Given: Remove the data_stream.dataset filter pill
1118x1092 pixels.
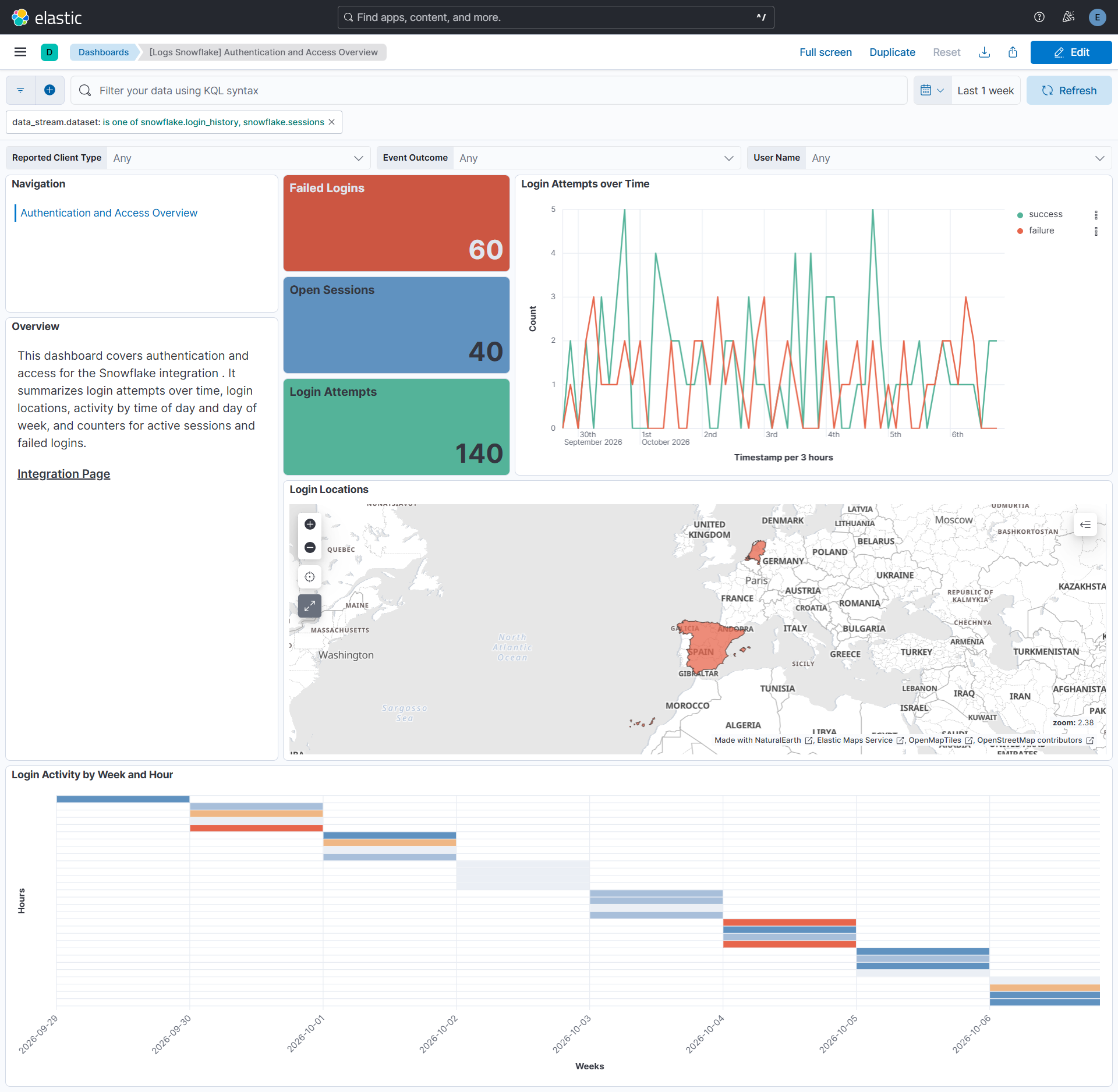Looking at the screenshot, I should (x=331, y=122).
